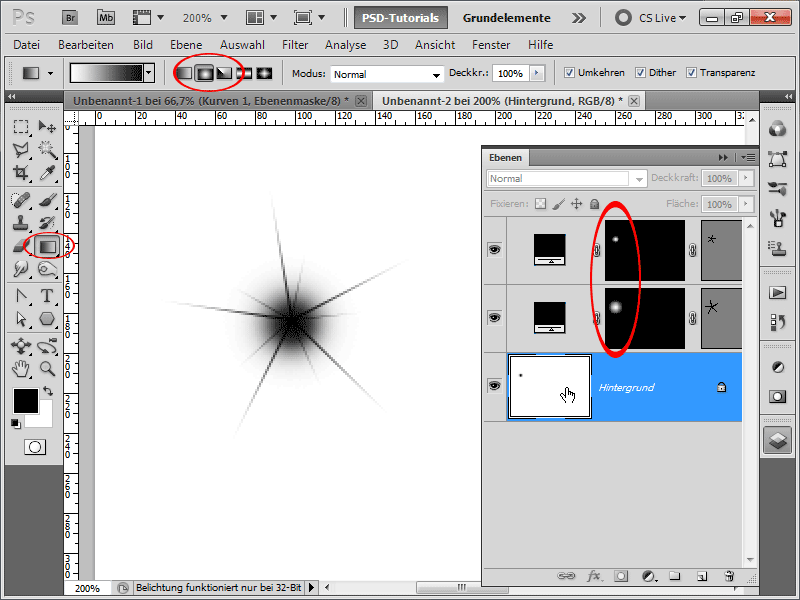Screen dimensions: 800x600
Task: Hide the Hintergrund layer
Action: click(494, 386)
